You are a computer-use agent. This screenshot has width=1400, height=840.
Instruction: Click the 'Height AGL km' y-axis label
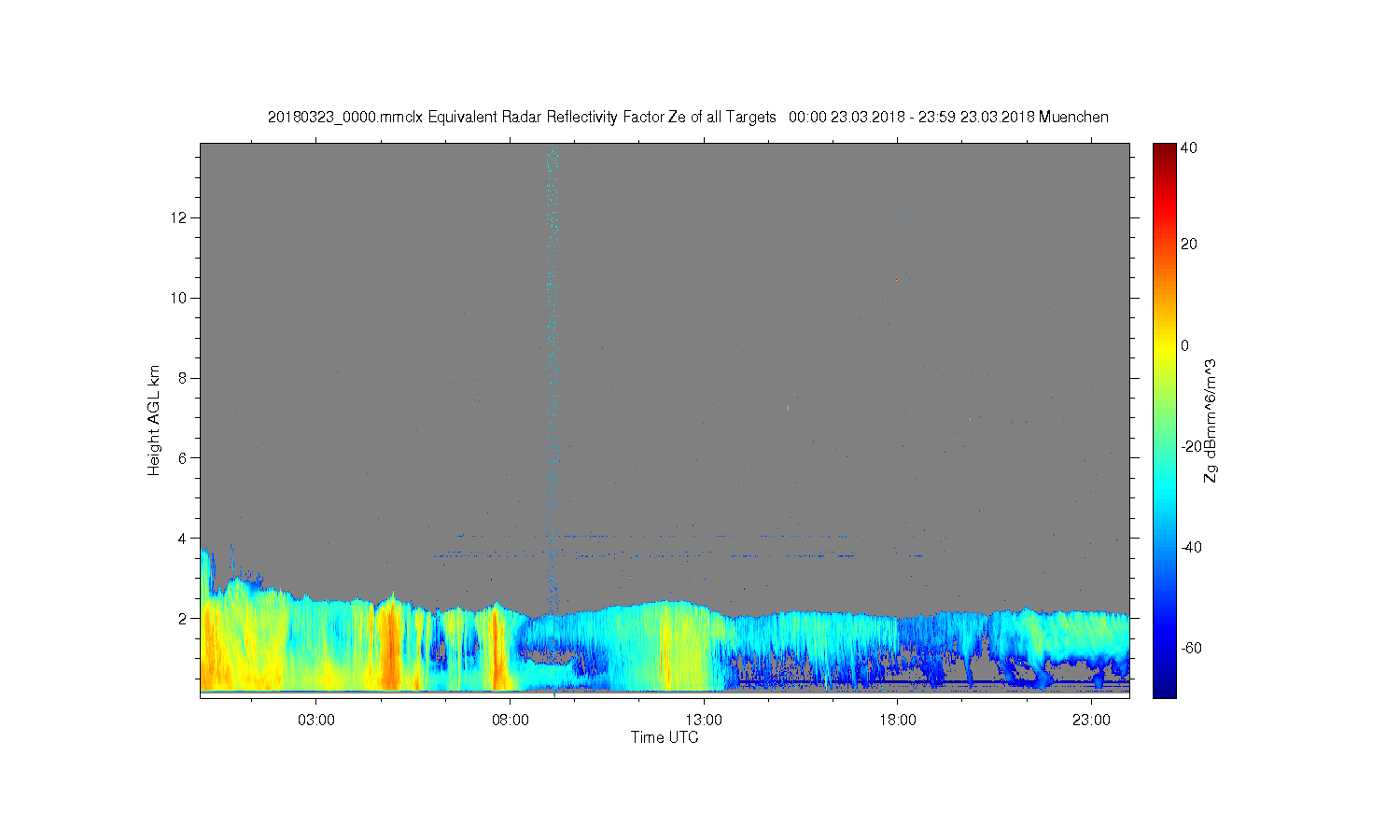[x=154, y=421]
